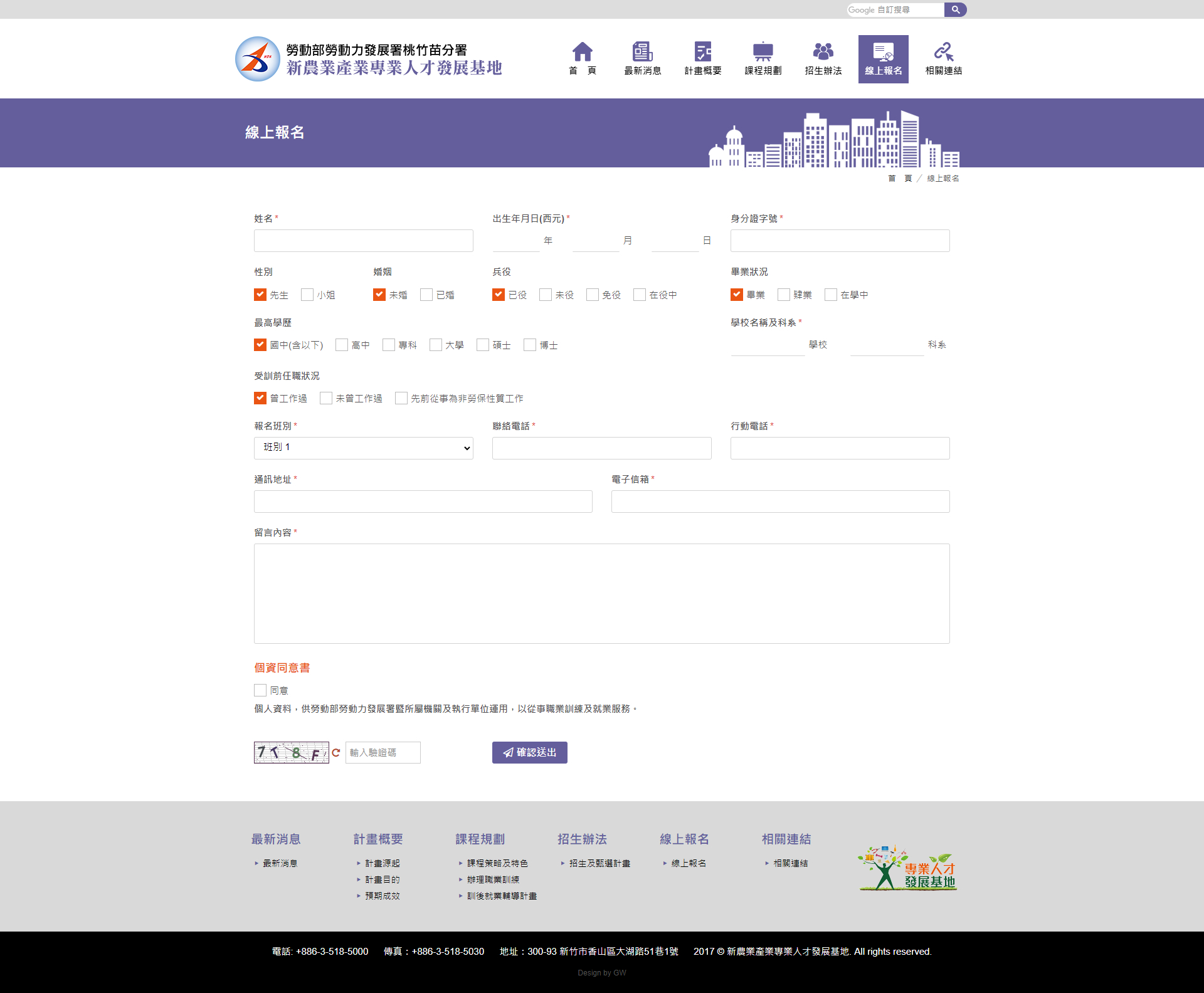Select 免役 military service option
The height and width of the screenshot is (993, 1204).
(593, 295)
